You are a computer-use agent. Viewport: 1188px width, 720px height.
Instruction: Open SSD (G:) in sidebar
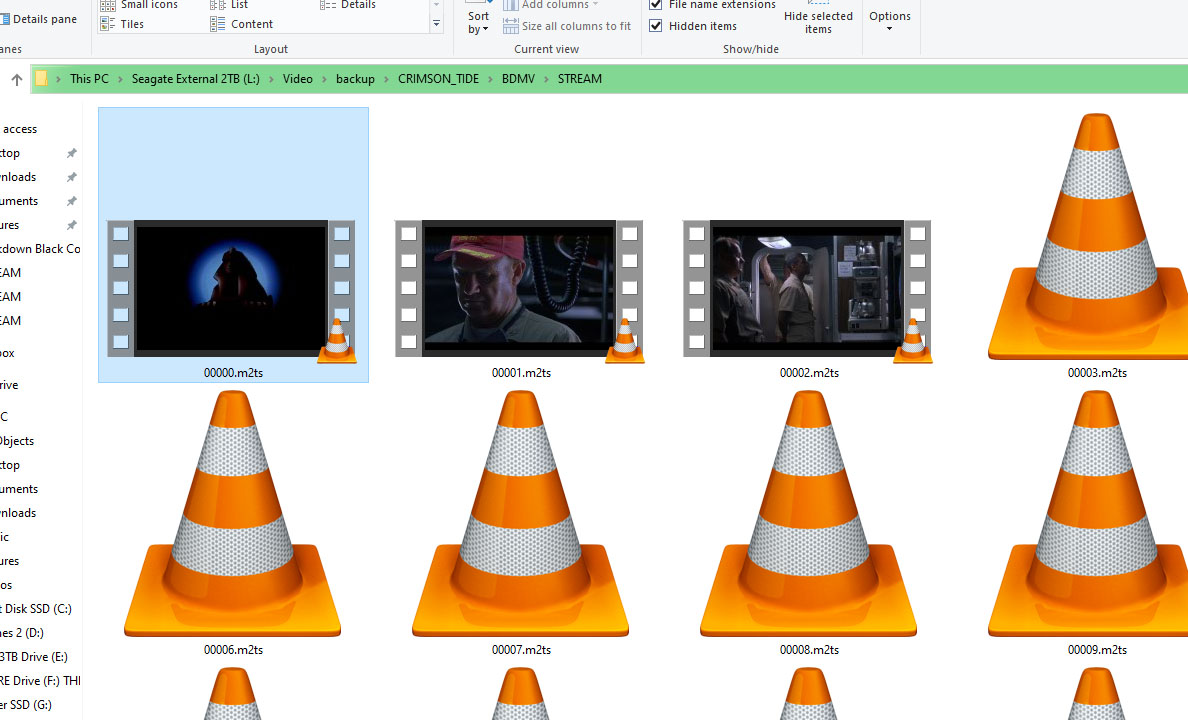click(27, 705)
